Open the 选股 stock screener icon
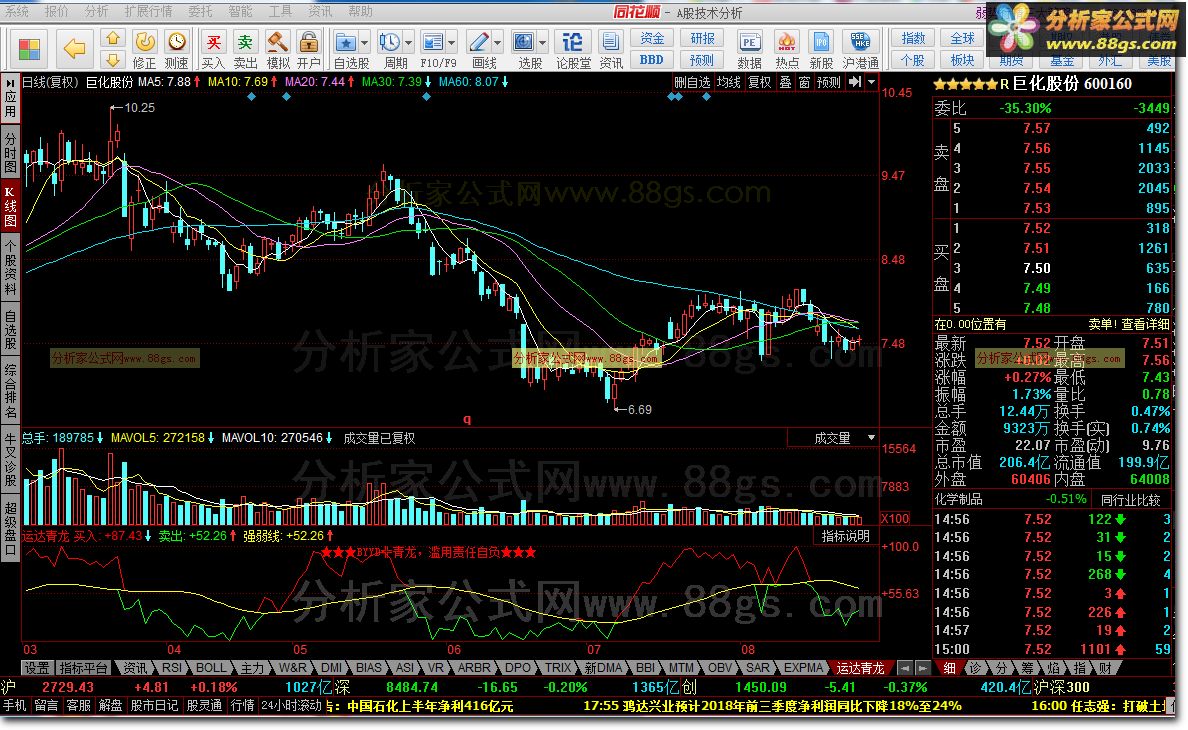This screenshot has height=730, width=1188. (x=524, y=49)
